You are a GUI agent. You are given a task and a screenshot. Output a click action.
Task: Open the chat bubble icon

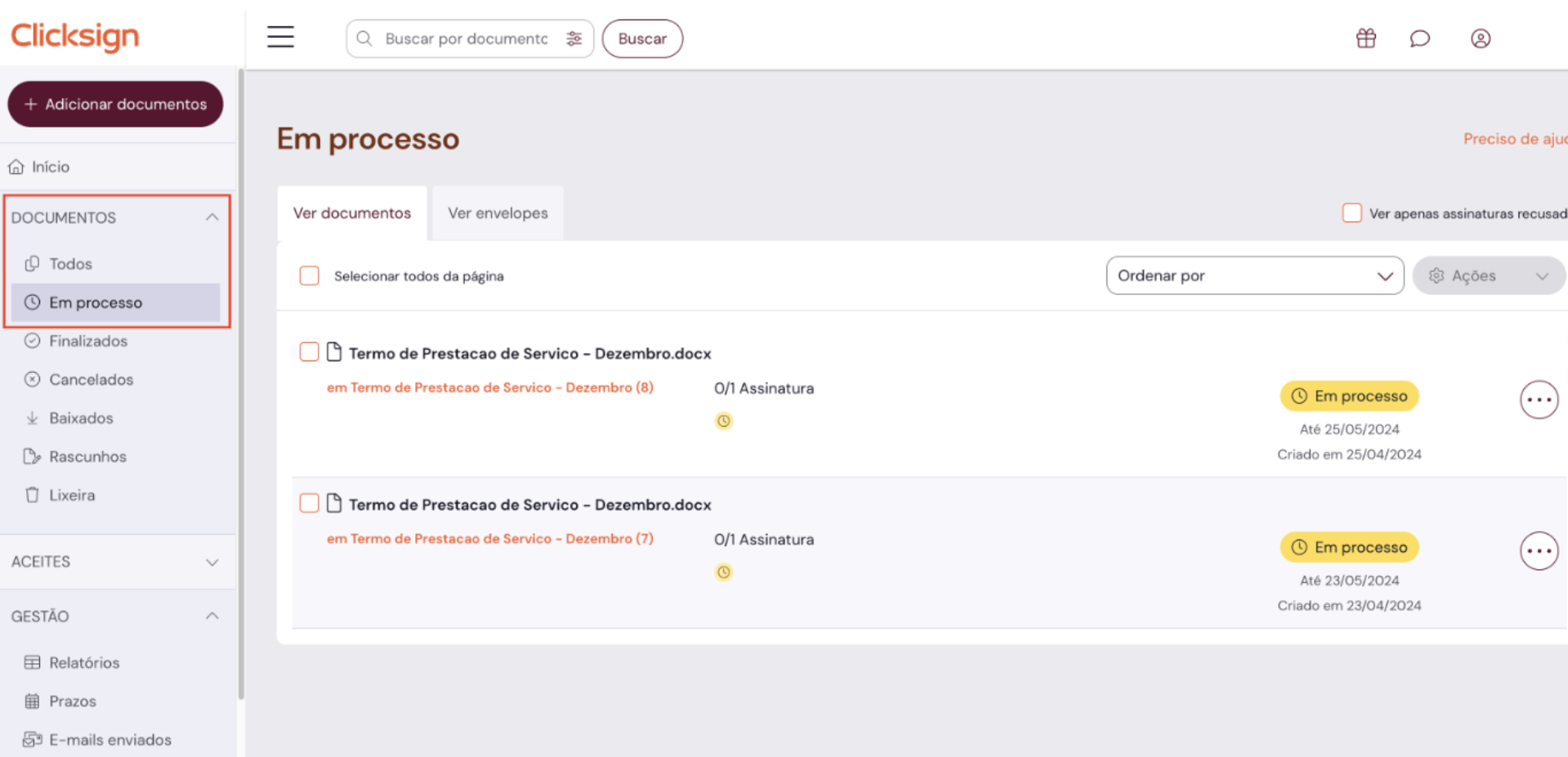1419,38
